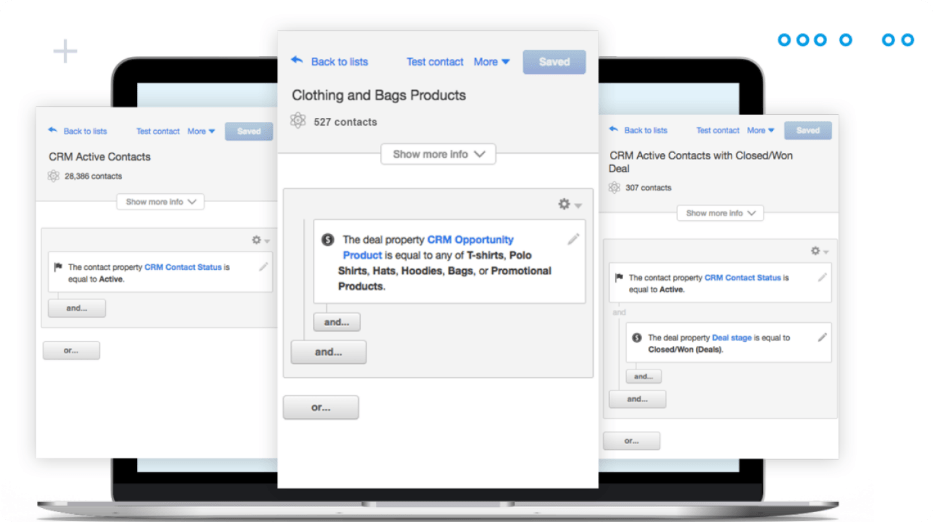Click outer and... button in Closed/Won Deal panel
Image resolution: width=933 pixels, height=522 pixels.
(637, 399)
